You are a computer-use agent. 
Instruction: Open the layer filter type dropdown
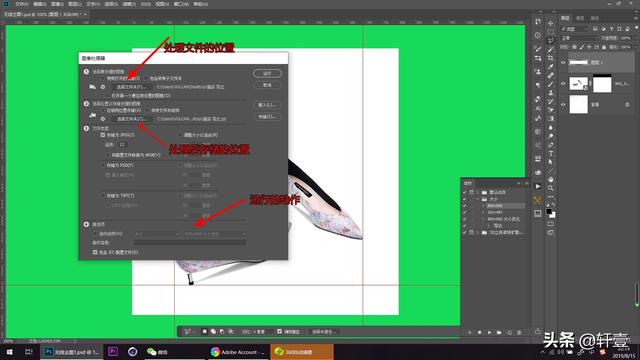(x=574, y=29)
